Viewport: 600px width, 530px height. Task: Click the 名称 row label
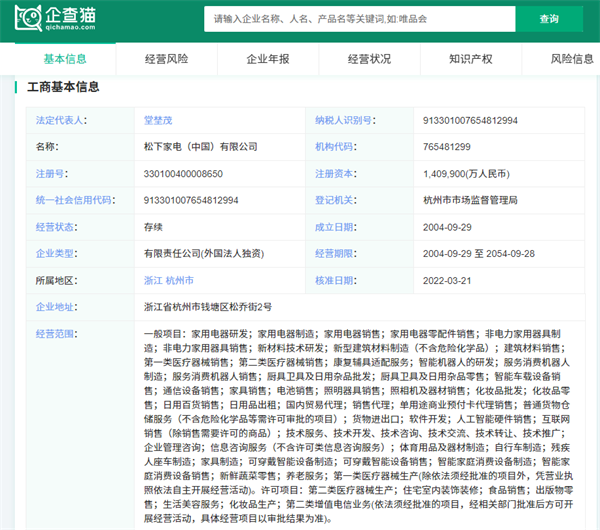tap(47, 147)
